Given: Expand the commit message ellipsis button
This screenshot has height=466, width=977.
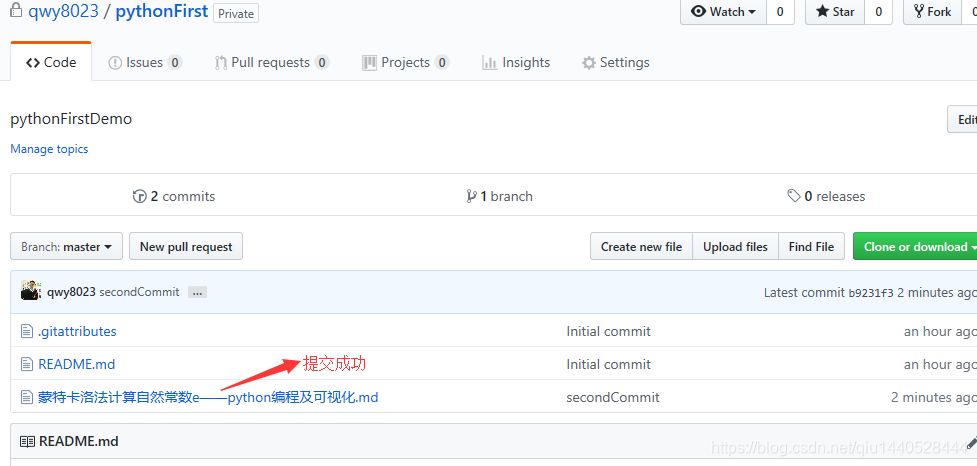Looking at the screenshot, I should [x=198, y=292].
